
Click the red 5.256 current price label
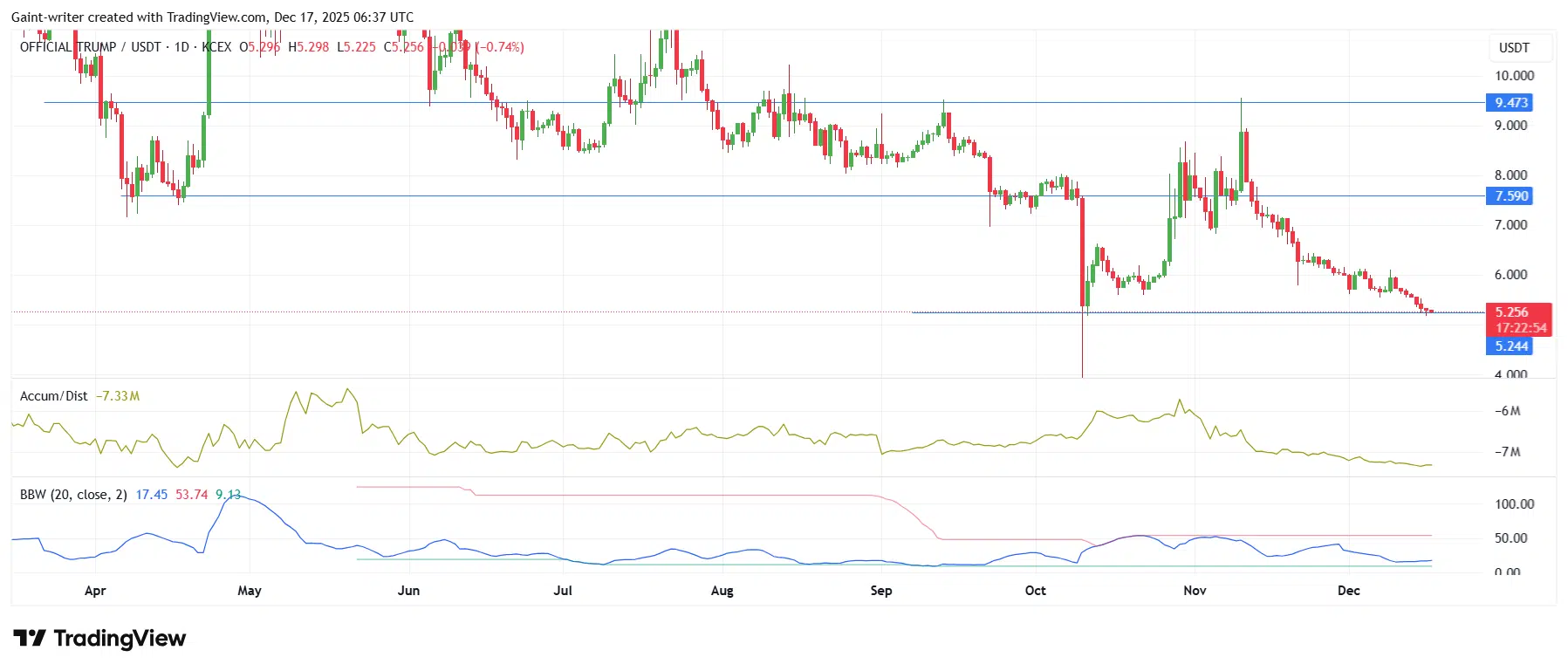[1510, 312]
